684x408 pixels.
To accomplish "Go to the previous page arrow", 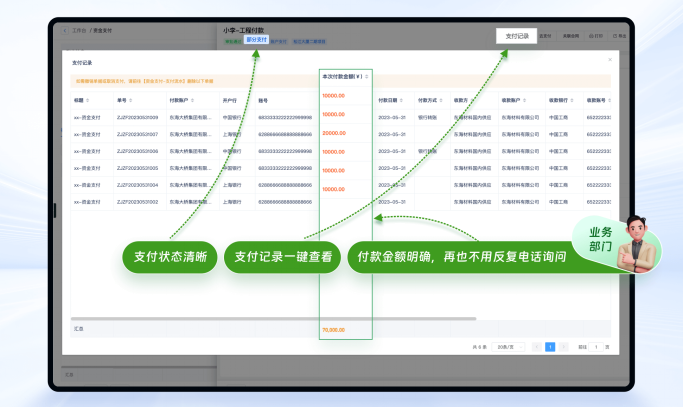I will pos(536,347).
